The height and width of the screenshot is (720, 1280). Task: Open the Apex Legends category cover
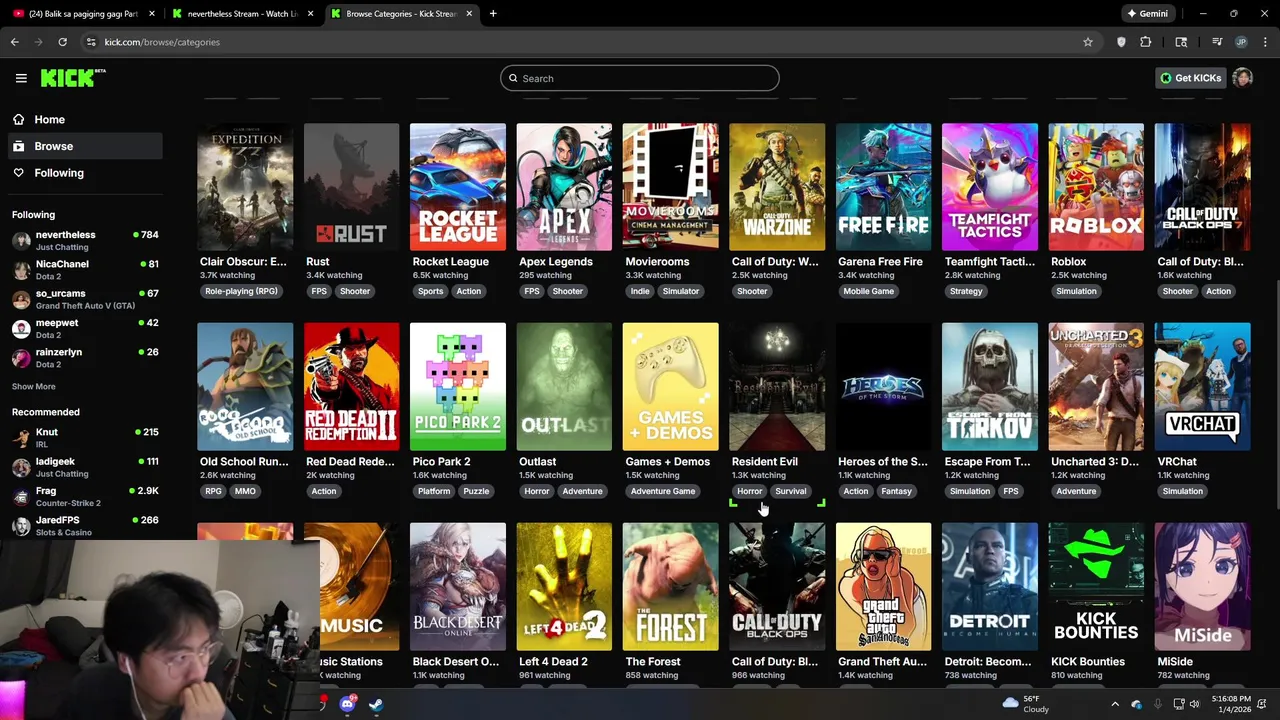[564, 187]
